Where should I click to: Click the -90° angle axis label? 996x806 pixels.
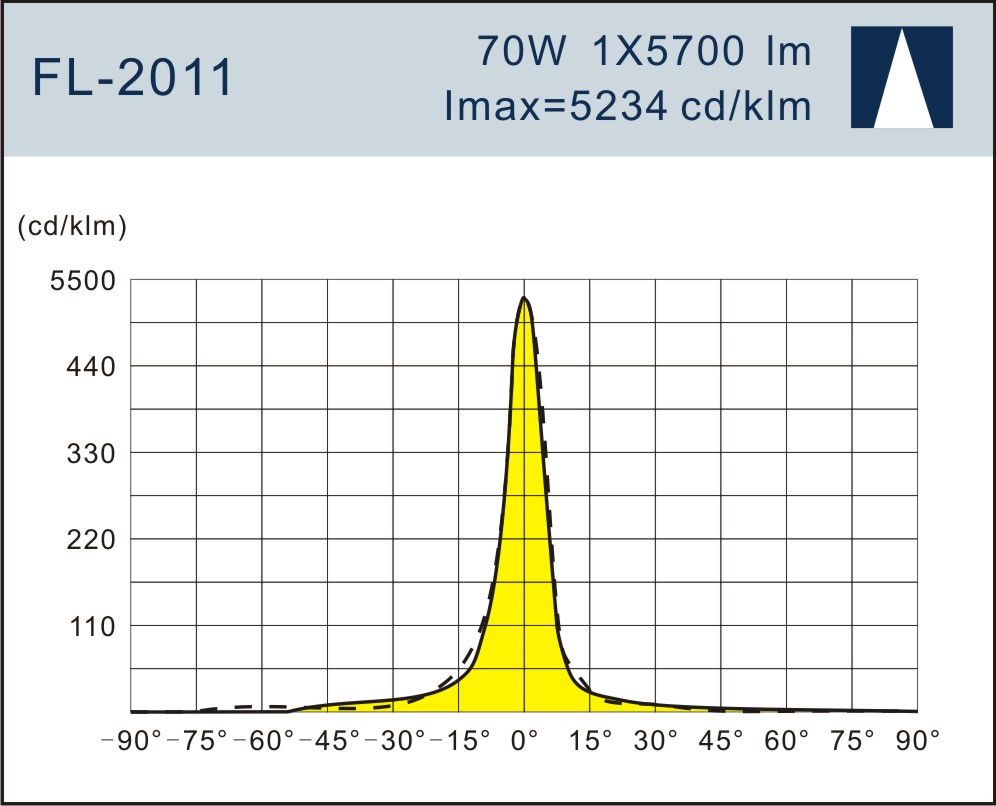(x=132, y=742)
